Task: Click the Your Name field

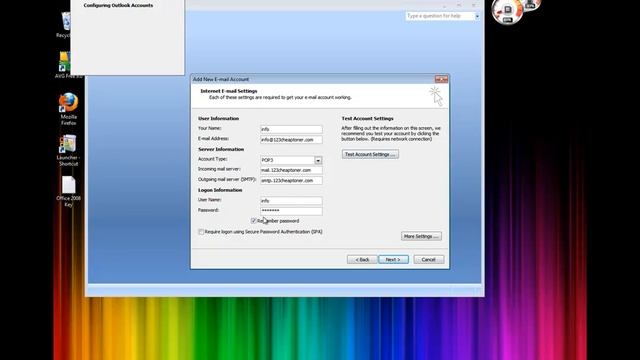Action: tap(291, 129)
